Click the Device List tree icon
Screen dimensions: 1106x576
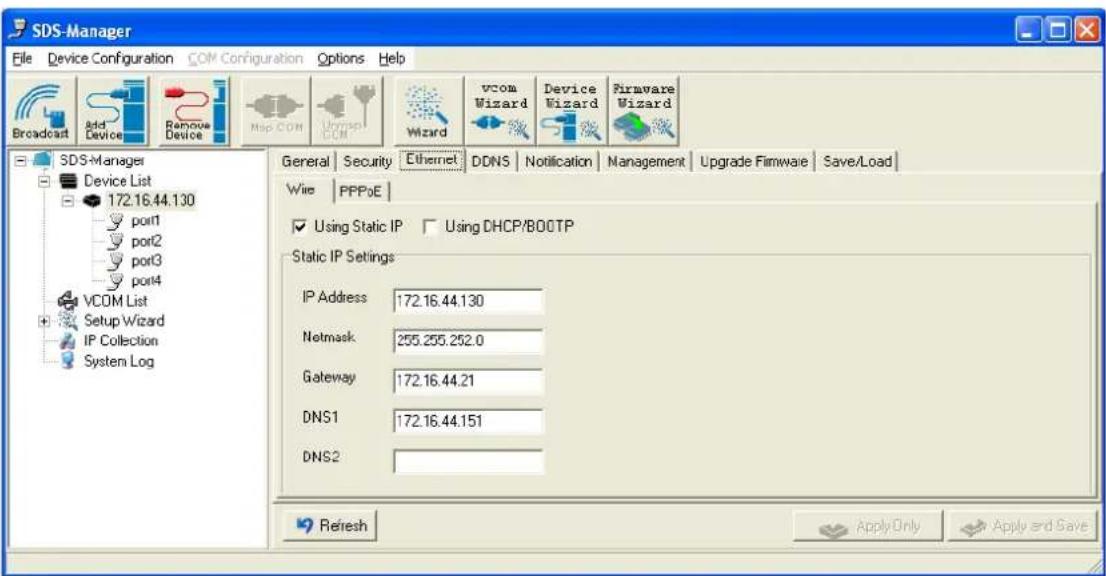click(x=68, y=180)
